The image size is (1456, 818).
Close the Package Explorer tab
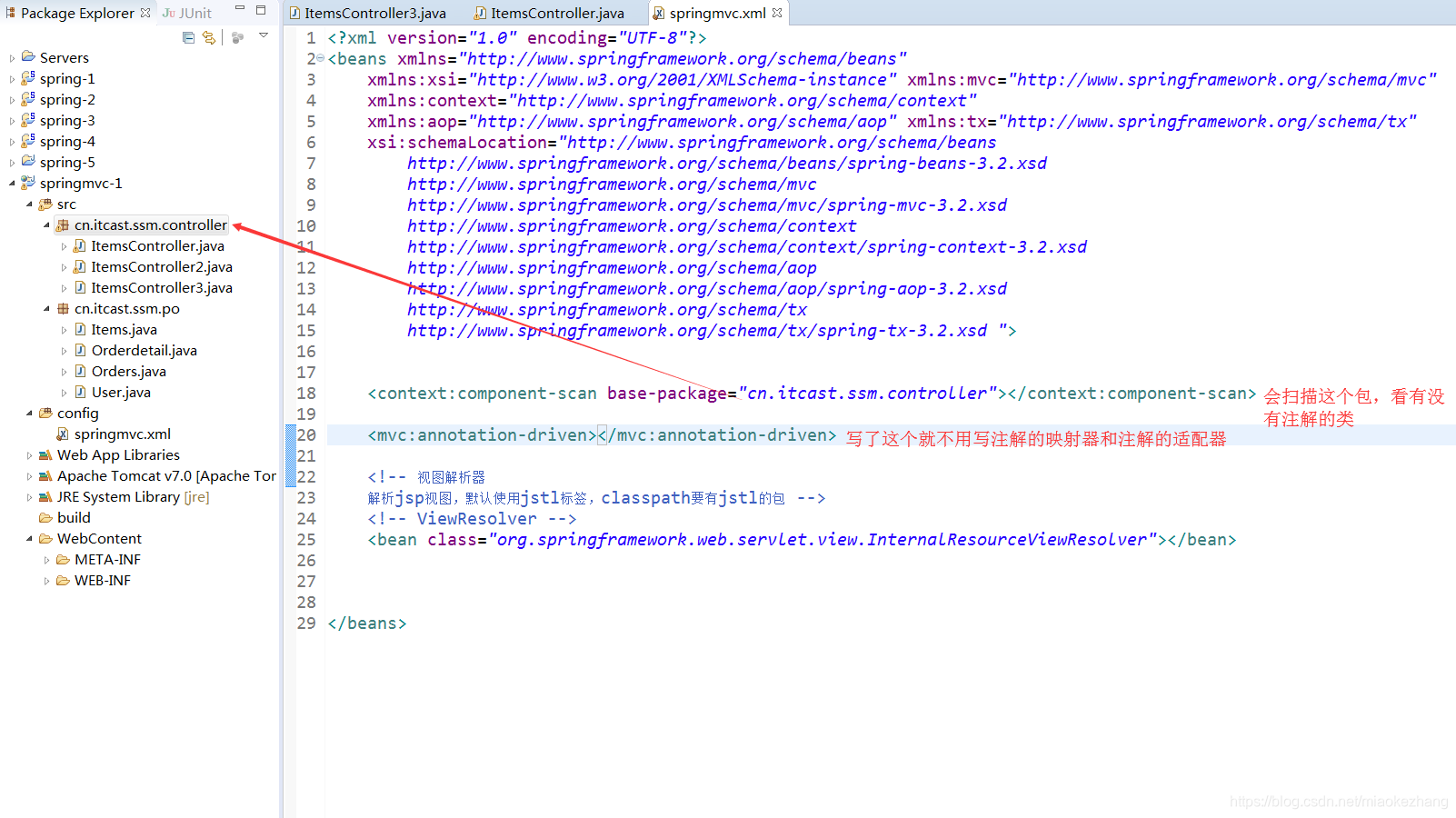pos(145,13)
